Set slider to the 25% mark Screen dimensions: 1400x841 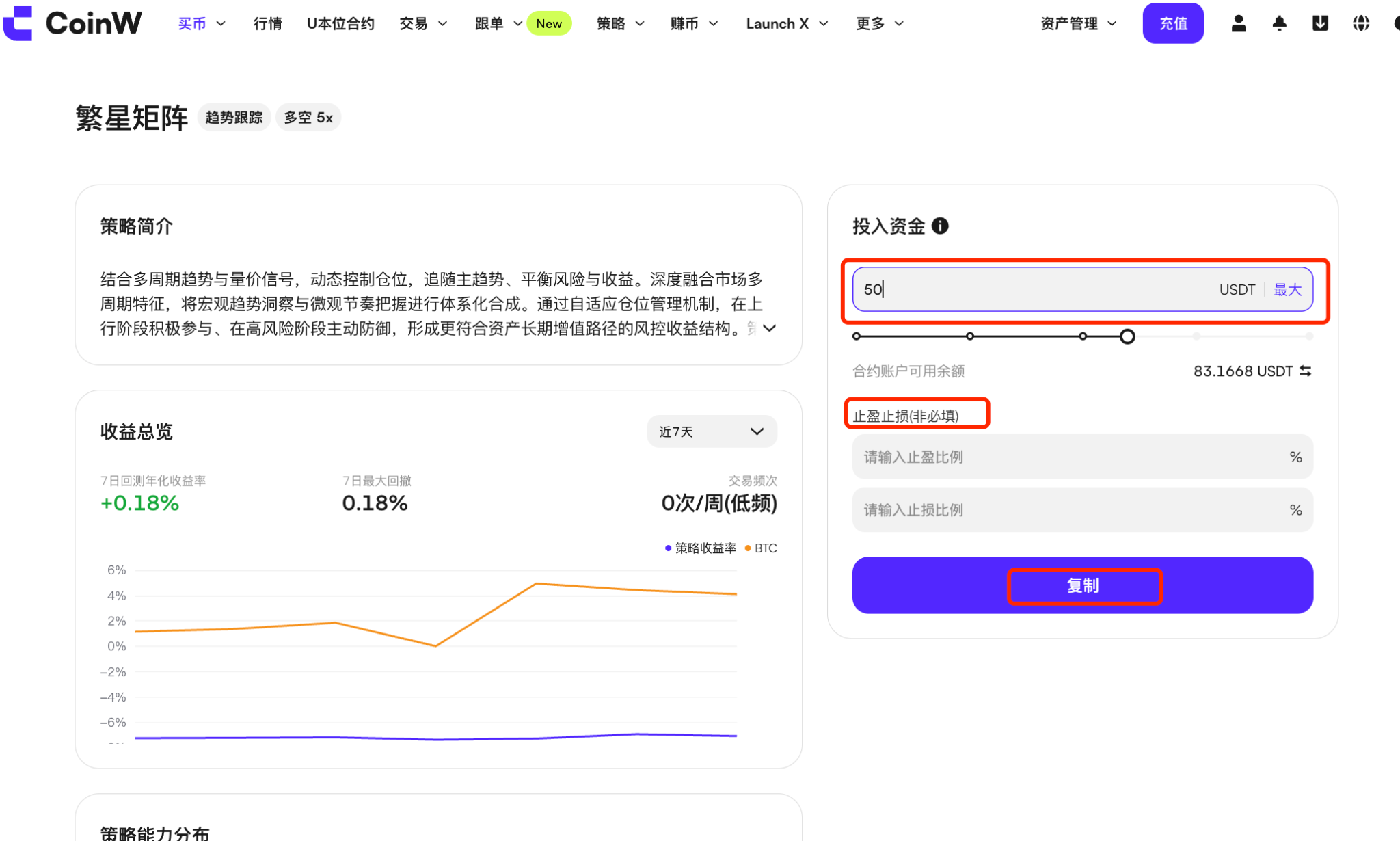[970, 336]
